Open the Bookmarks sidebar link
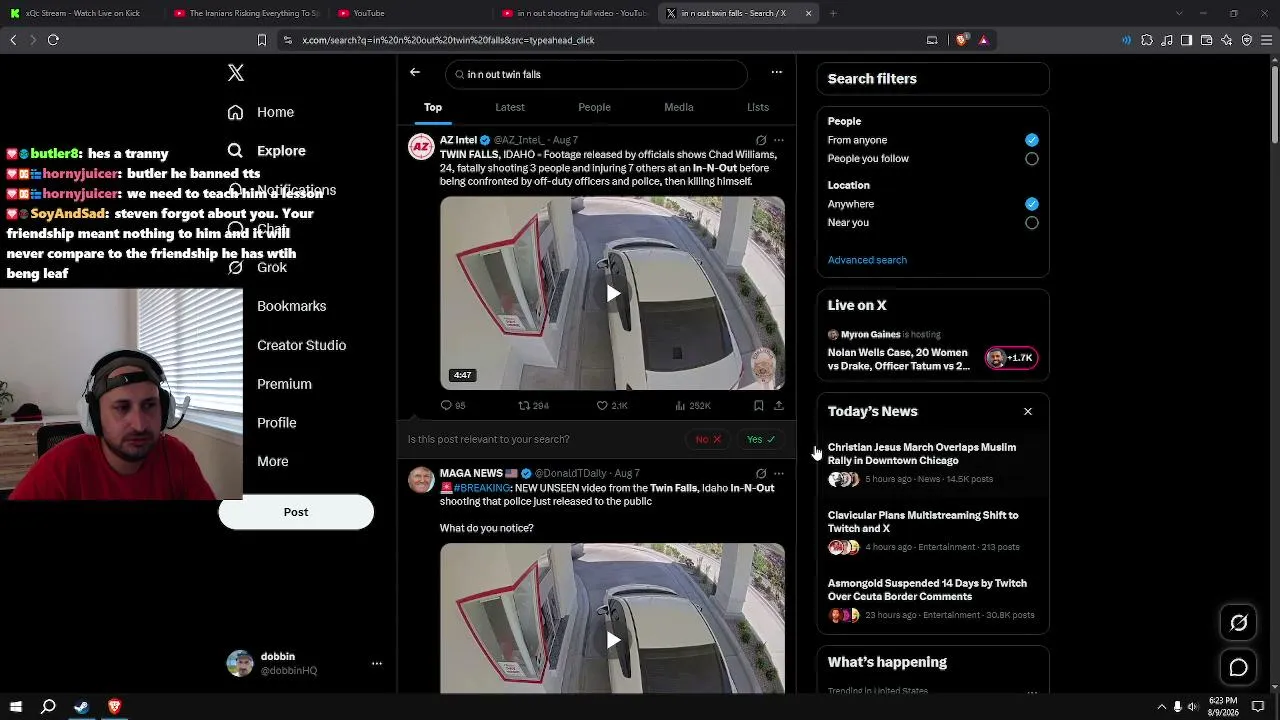1280x720 pixels. click(291, 306)
